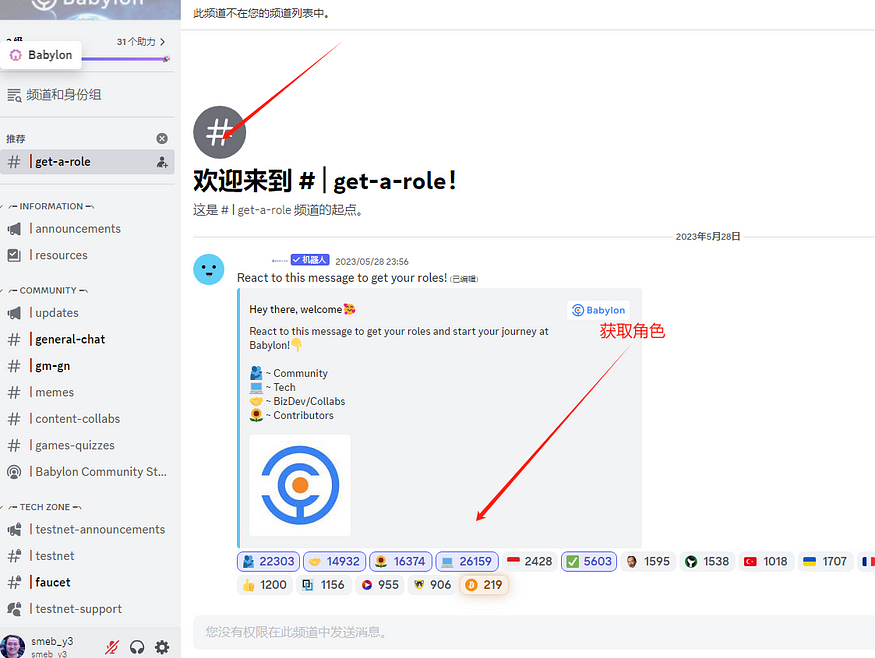Viewport: 875px width, 658px height.
Task: Click the locked hash icon beside faucet
Action: pyautogui.click(x=14, y=583)
